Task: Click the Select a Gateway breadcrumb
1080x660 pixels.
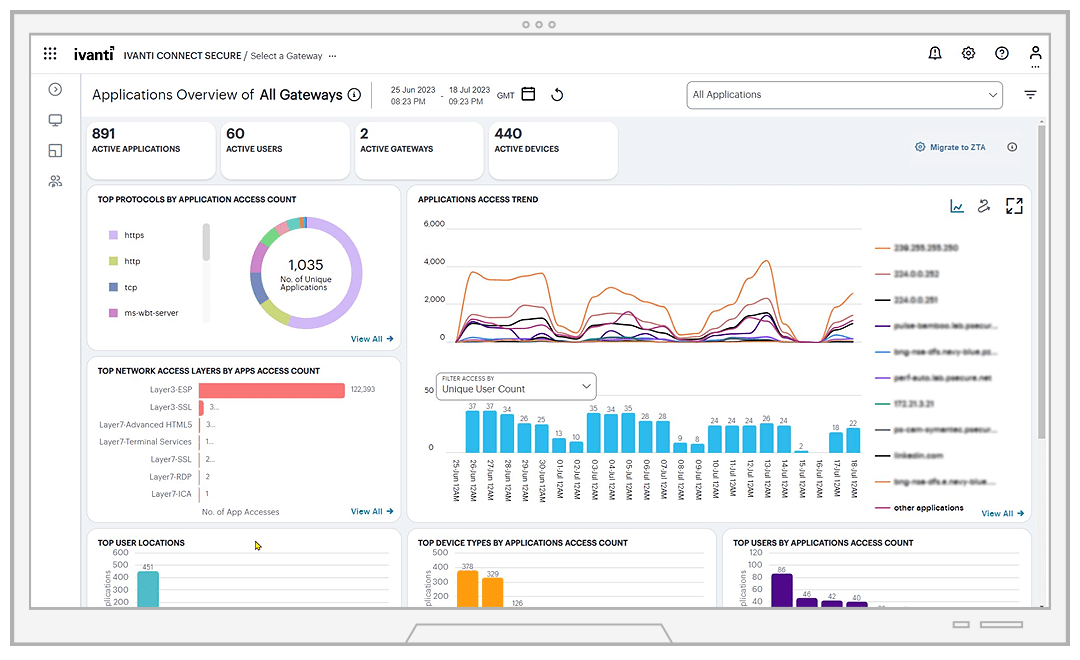Action: point(286,56)
